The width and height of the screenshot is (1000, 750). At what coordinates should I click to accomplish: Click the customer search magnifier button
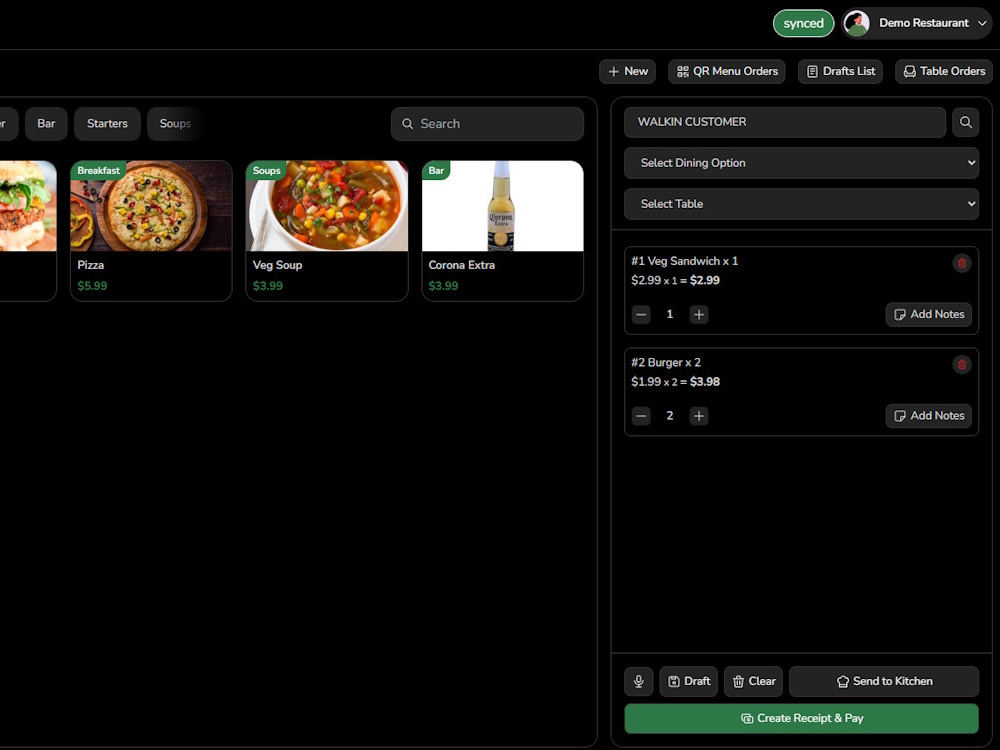(x=966, y=122)
